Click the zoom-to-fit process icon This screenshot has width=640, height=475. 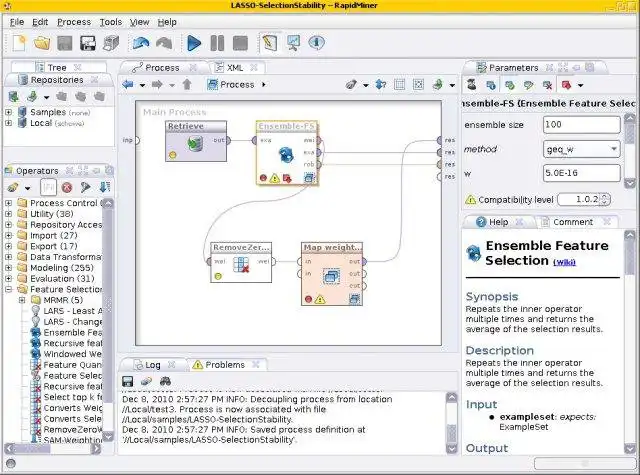tap(418, 84)
